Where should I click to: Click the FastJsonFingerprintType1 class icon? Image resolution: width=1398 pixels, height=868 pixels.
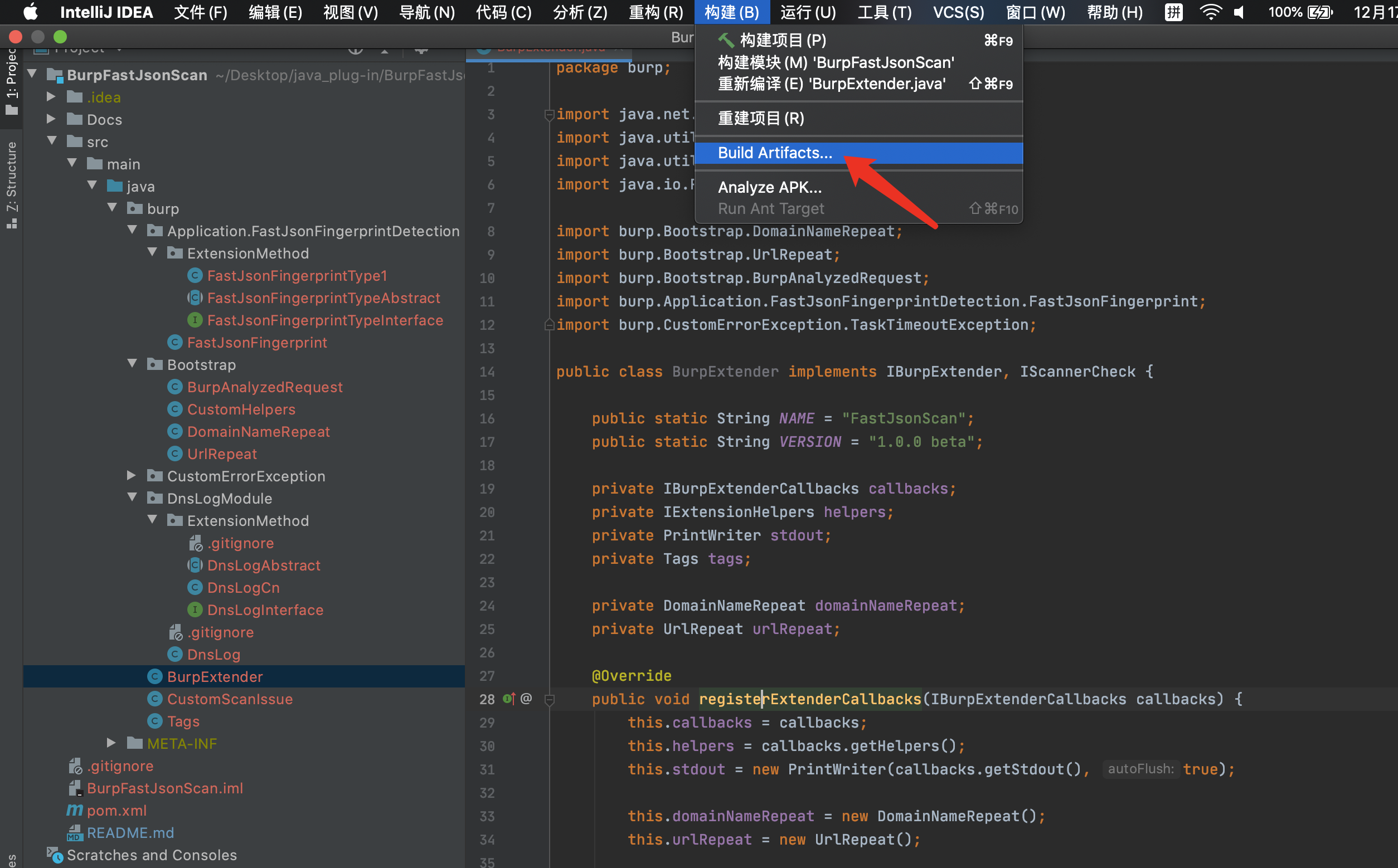(x=195, y=276)
